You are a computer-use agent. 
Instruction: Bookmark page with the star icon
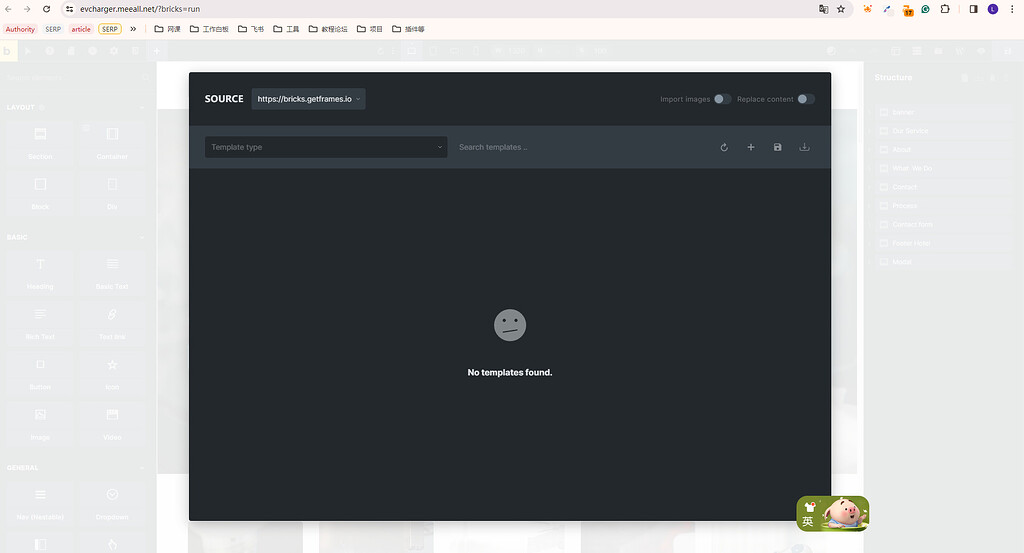click(841, 9)
